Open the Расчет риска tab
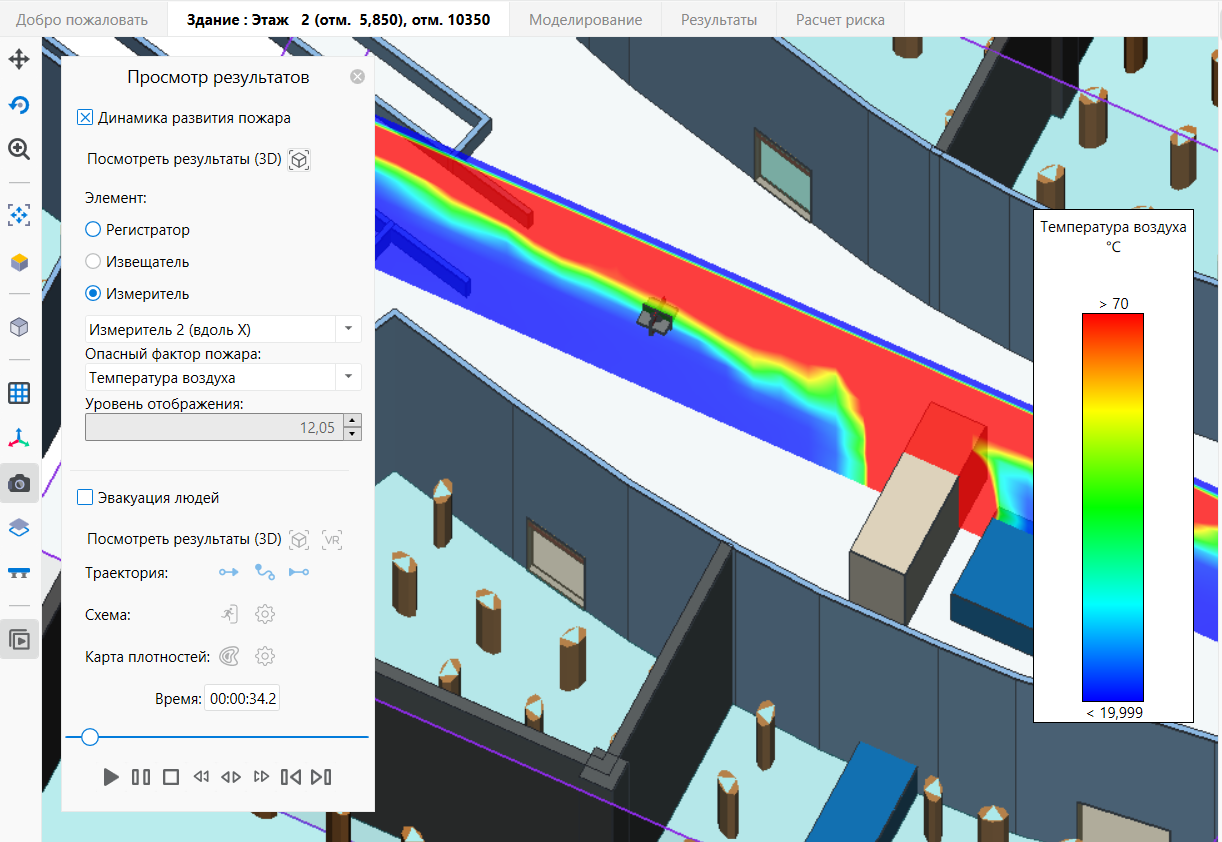Image resolution: width=1222 pixels, height=842 pixels. [840, 19]
